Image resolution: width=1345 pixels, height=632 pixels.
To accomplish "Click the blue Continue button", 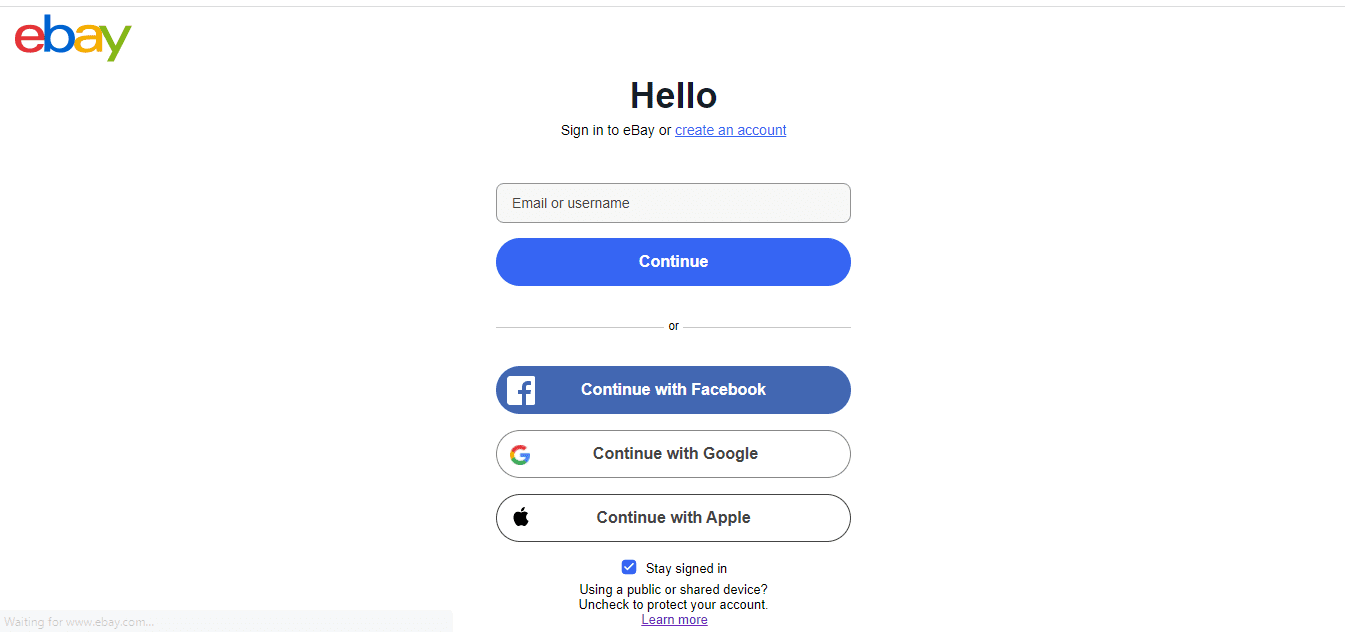I will pos(673,262).
